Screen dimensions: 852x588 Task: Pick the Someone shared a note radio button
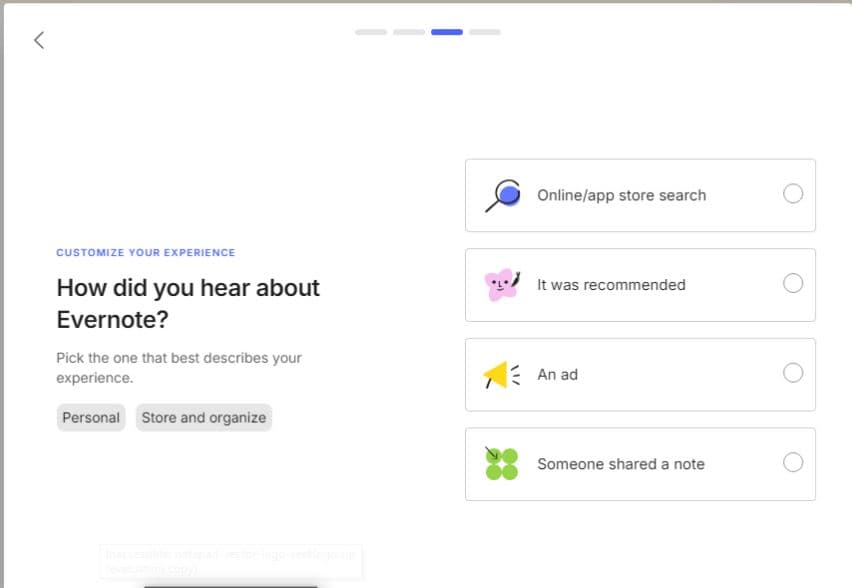(x=792, y=463)
